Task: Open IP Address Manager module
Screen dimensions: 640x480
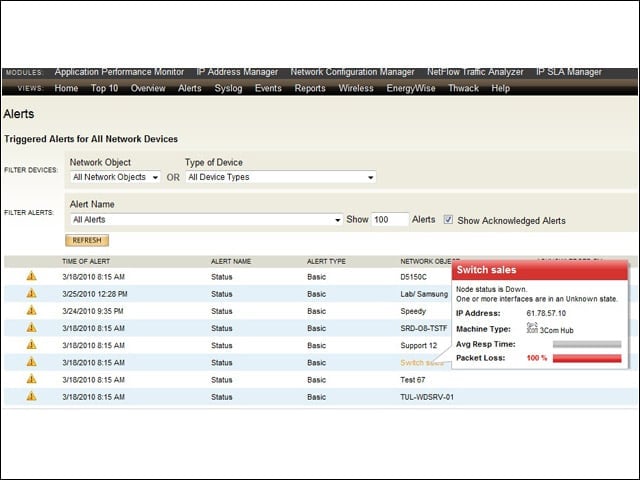Action: click(237, 72)
